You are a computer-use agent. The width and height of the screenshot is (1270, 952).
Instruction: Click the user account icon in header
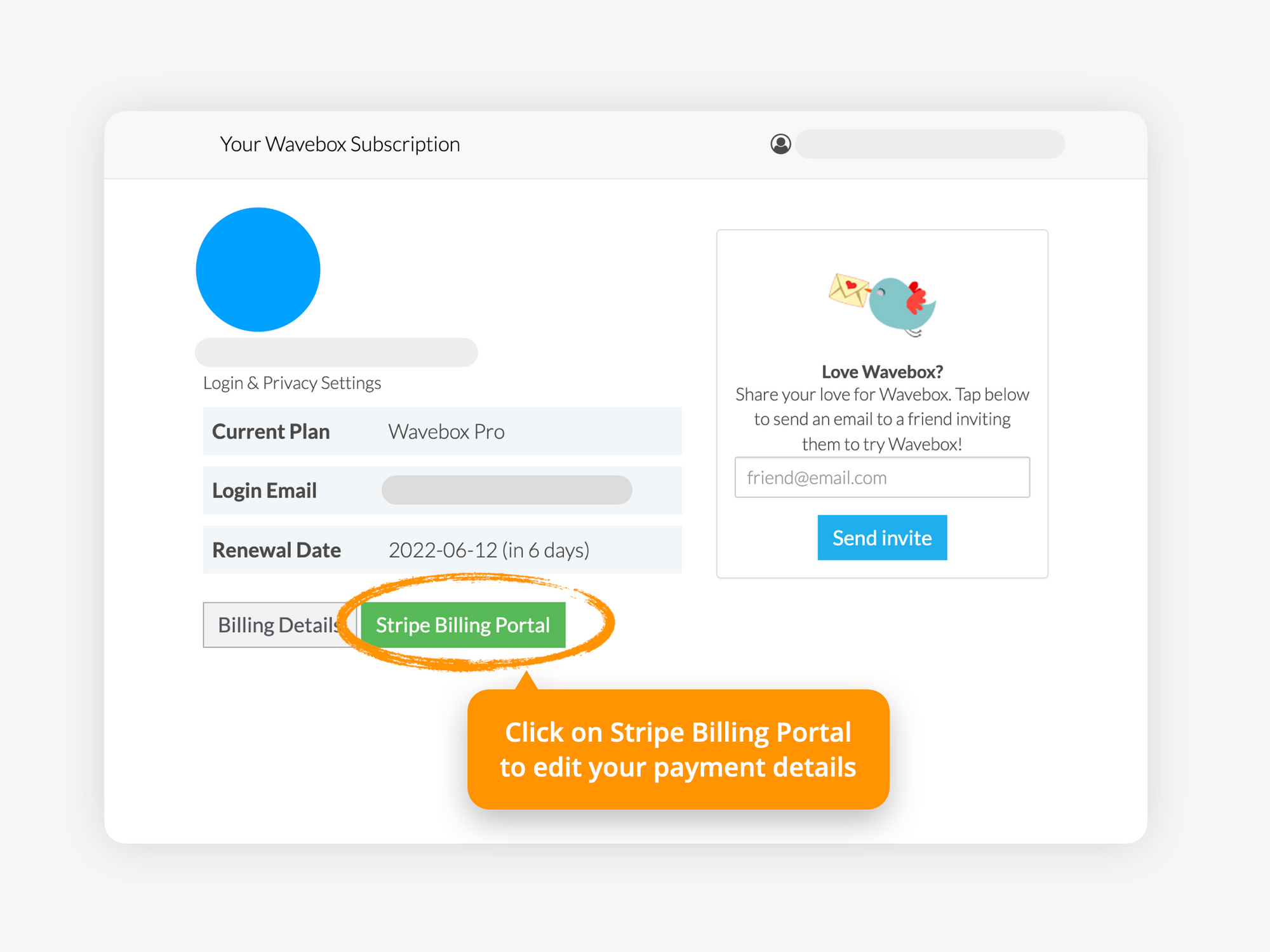(x=780, y=144)
